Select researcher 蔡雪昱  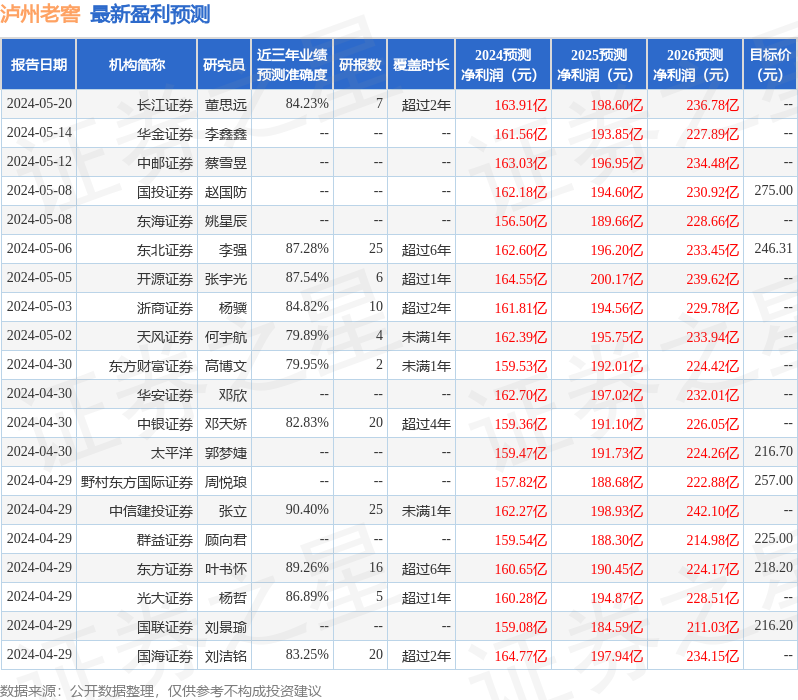[x=225, y=163]
